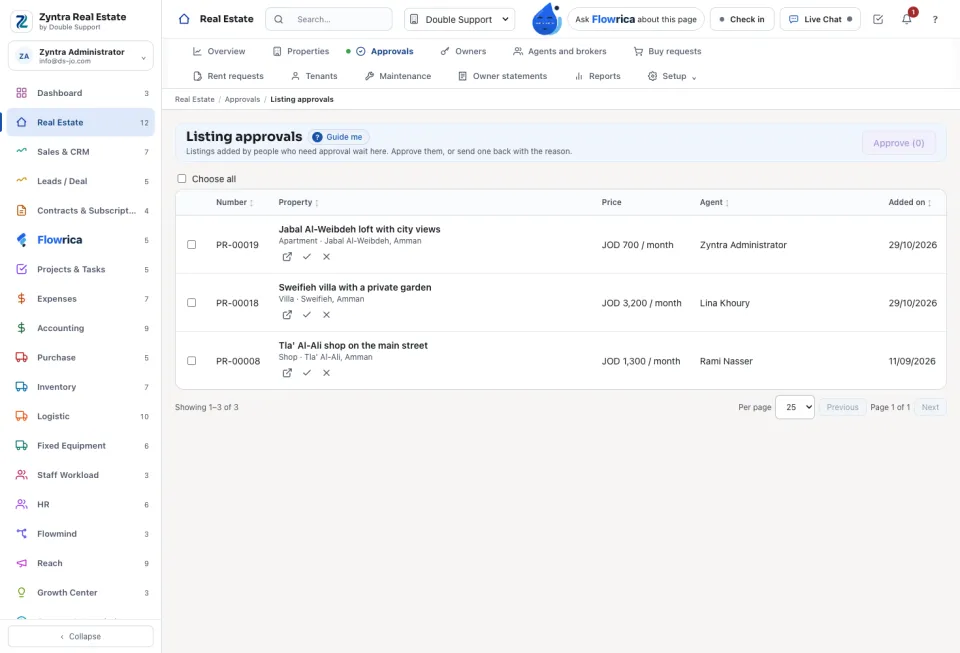The image size is (960, 653).
Task: Sort by Property column
Action: [x=298, y=202]
